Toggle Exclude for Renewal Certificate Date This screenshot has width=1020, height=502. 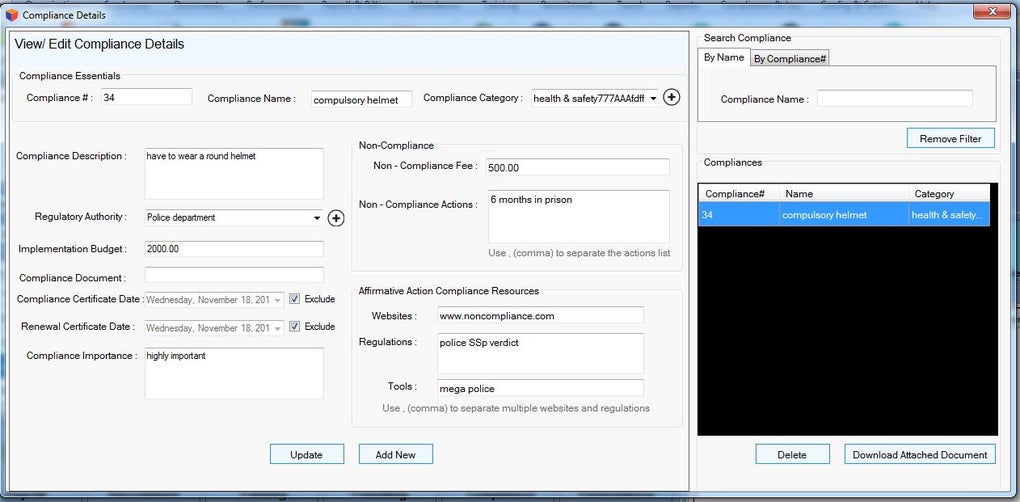(295, 326)
